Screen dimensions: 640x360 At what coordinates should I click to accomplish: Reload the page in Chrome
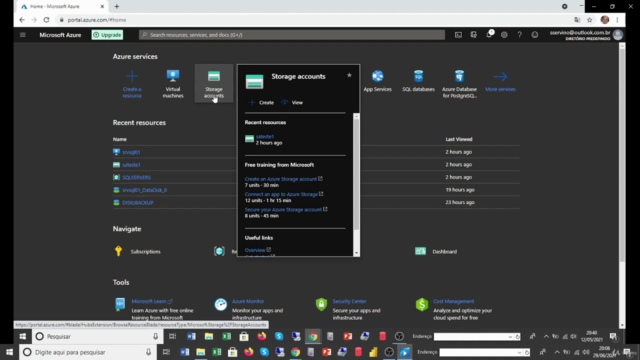(x=47, y=20)
